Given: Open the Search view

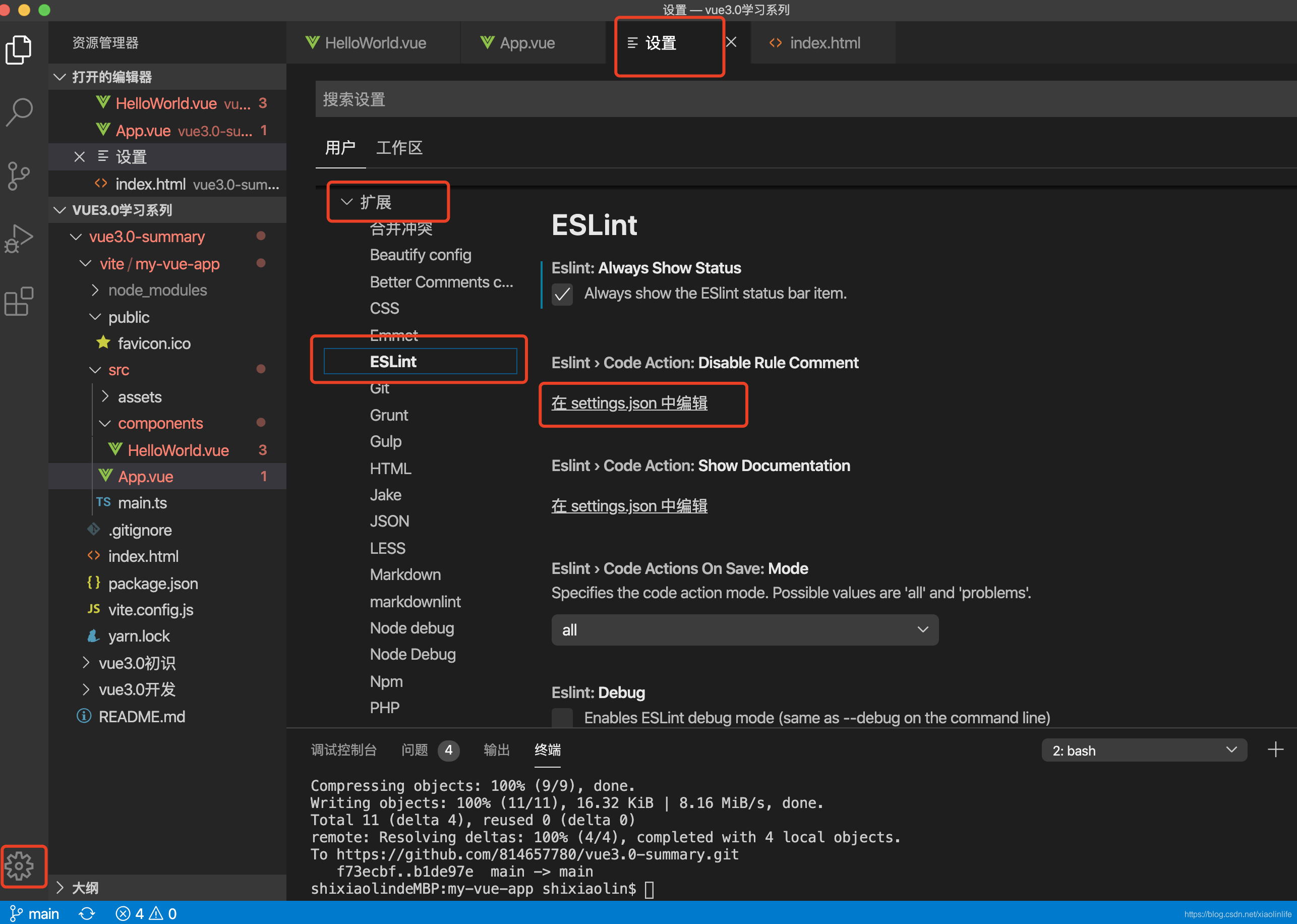Looking at the screenshot, I should click(x=19, y=112).
